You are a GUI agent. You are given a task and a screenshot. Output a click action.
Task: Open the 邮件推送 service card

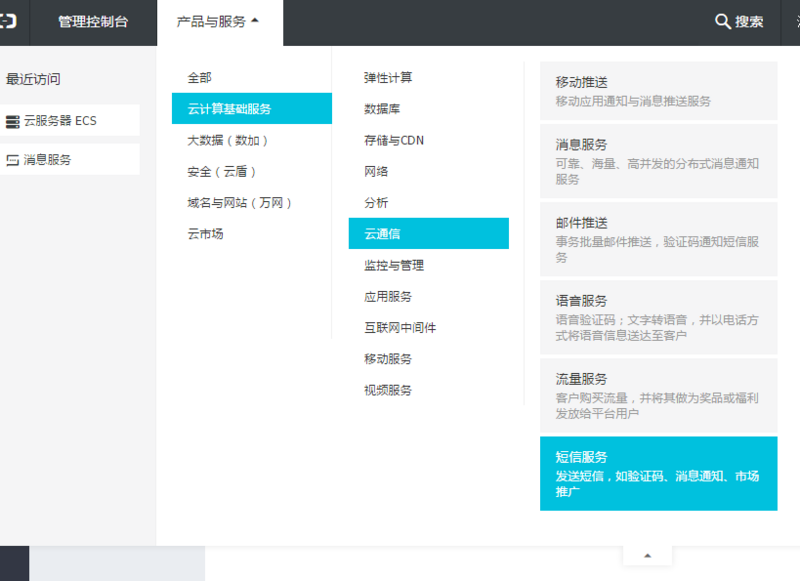pos(659,239)
